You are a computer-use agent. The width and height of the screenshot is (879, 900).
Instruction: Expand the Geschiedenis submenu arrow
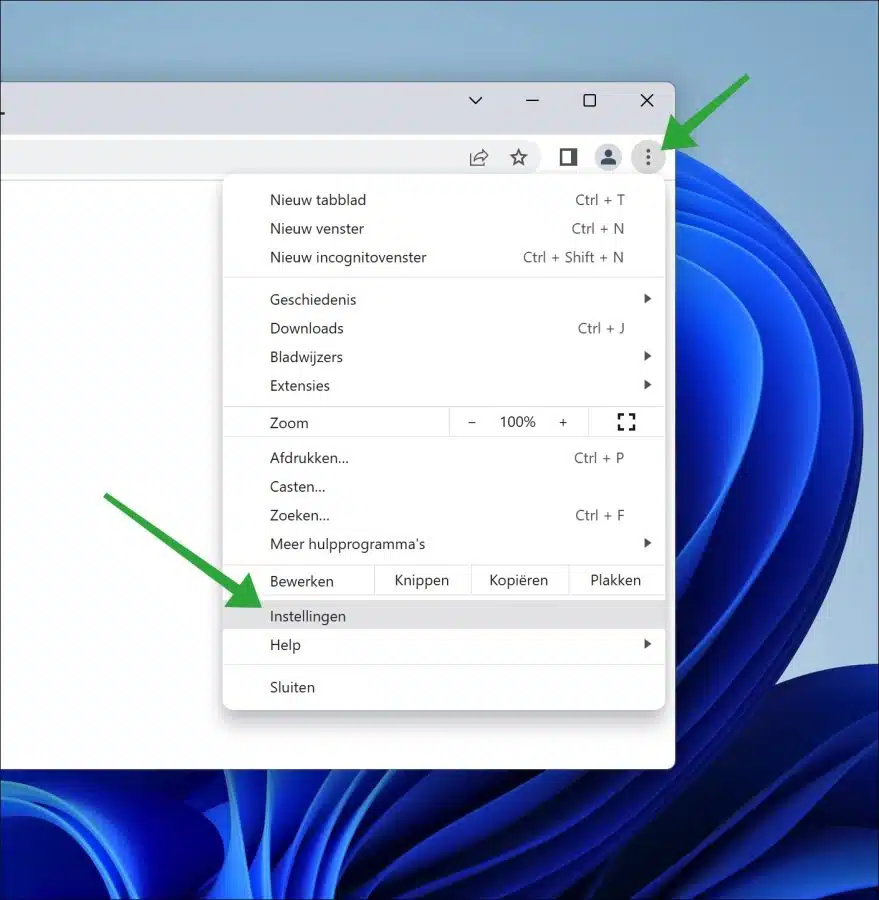(x=648, y=299)
